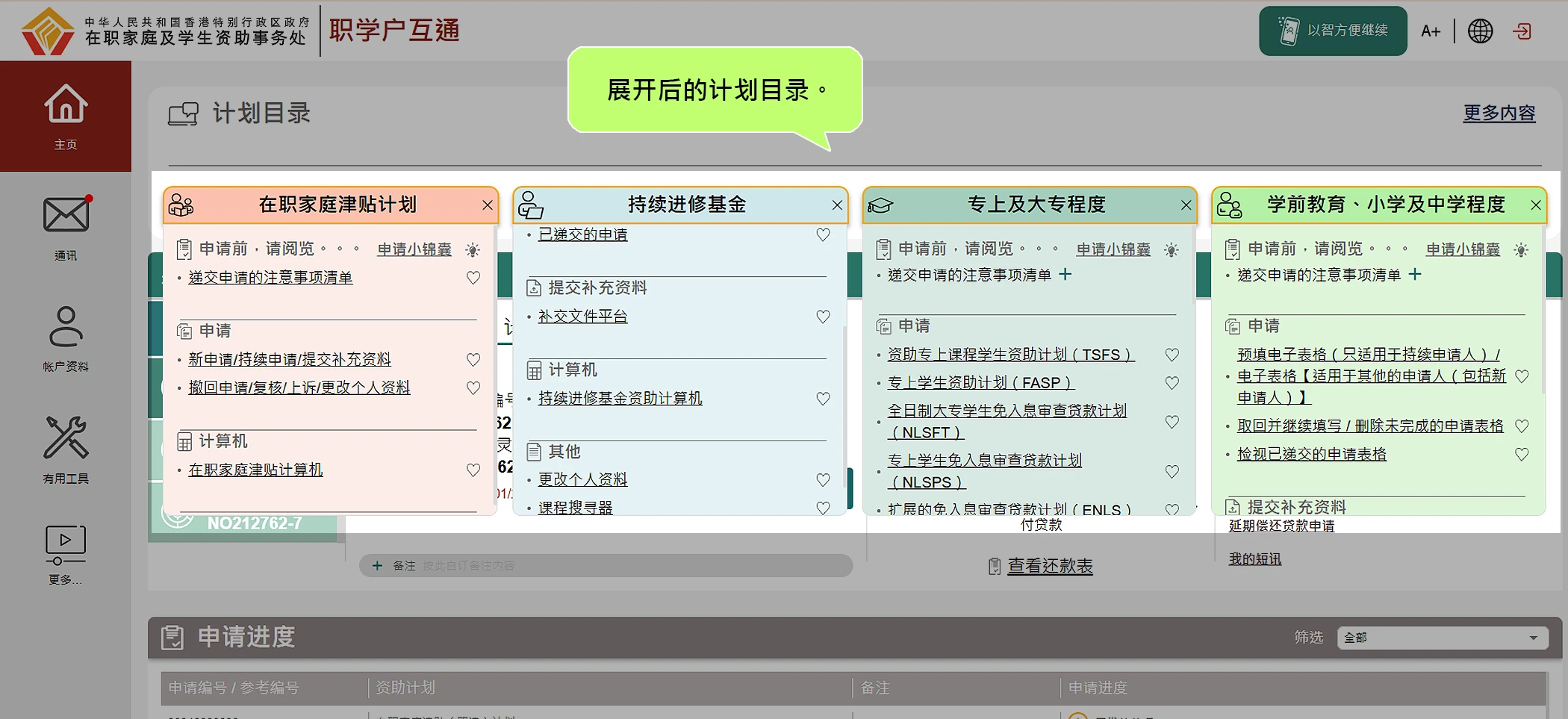The image size is (1568, 719).
Task: Click the lightbulb icon in 专上及大专程度 card
Action: click(1172, 250)
